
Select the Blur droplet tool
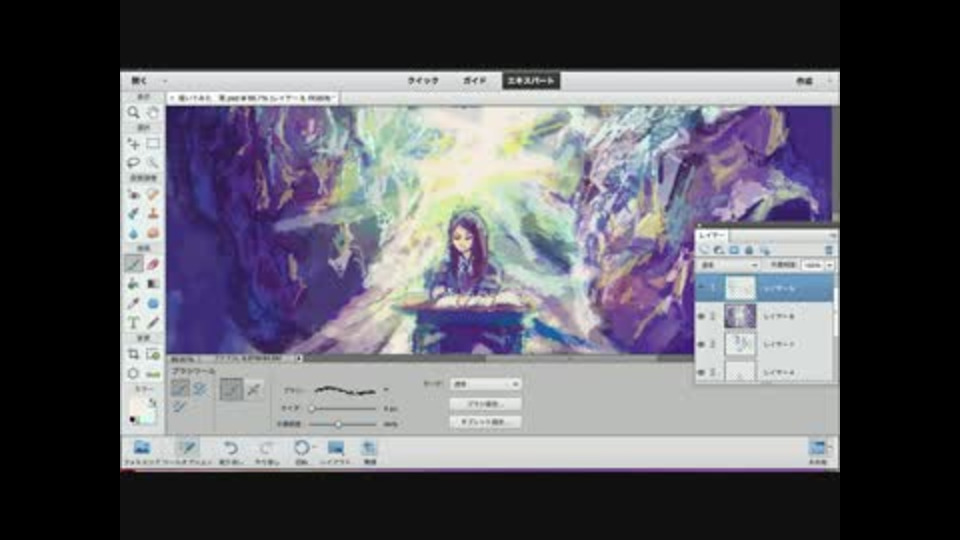133,233
